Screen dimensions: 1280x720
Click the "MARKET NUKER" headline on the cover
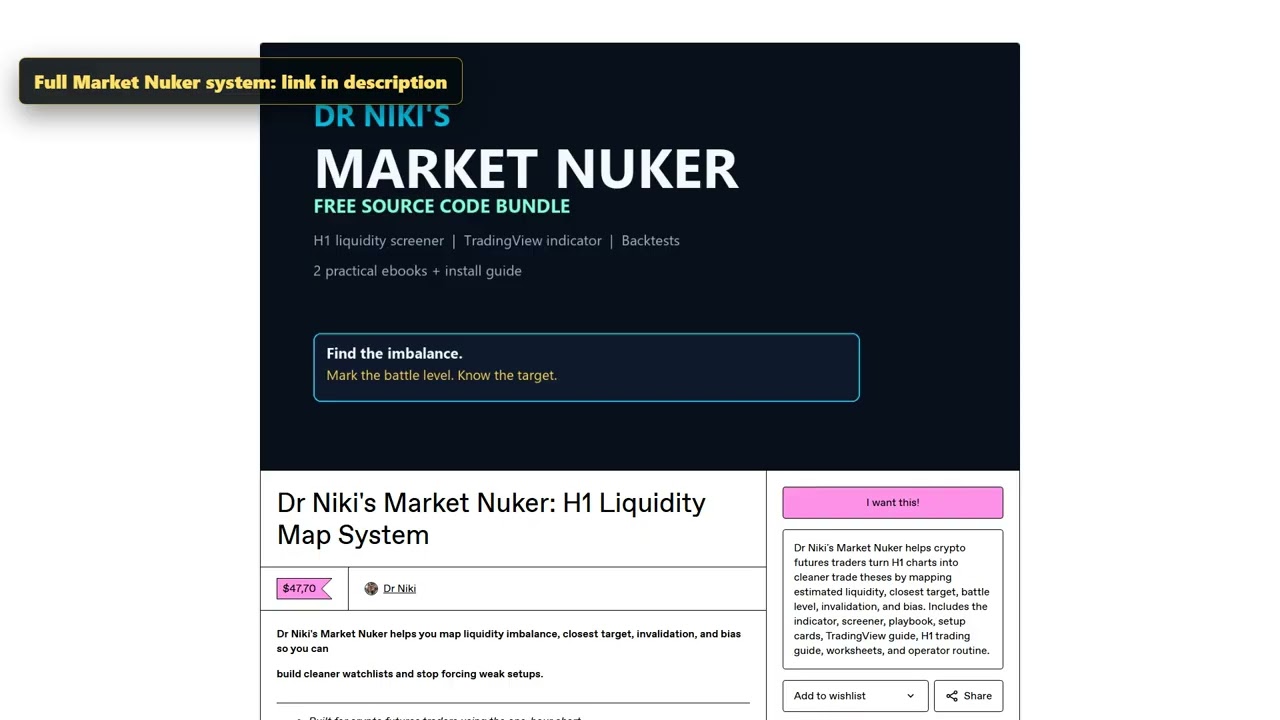[526, 169]
